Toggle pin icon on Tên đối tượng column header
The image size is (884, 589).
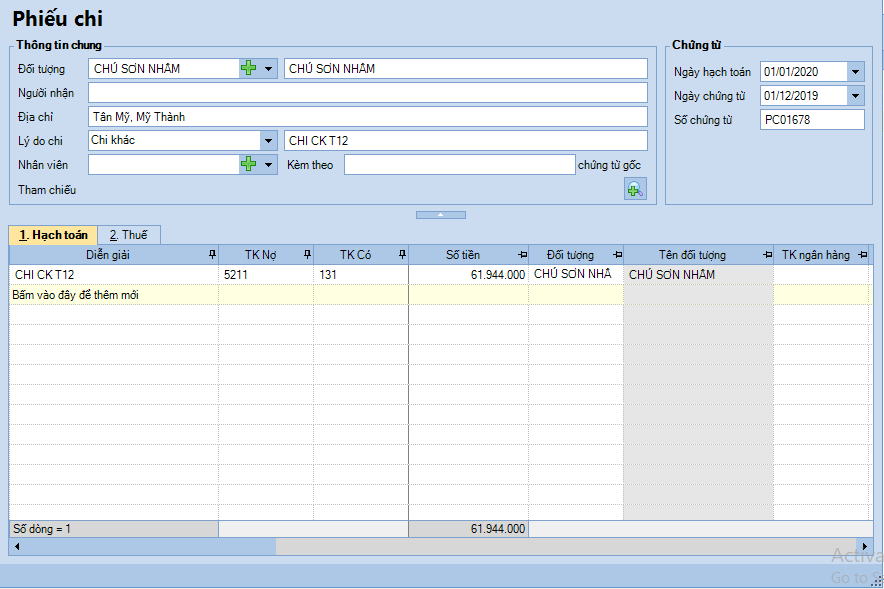tap(766, 255)
